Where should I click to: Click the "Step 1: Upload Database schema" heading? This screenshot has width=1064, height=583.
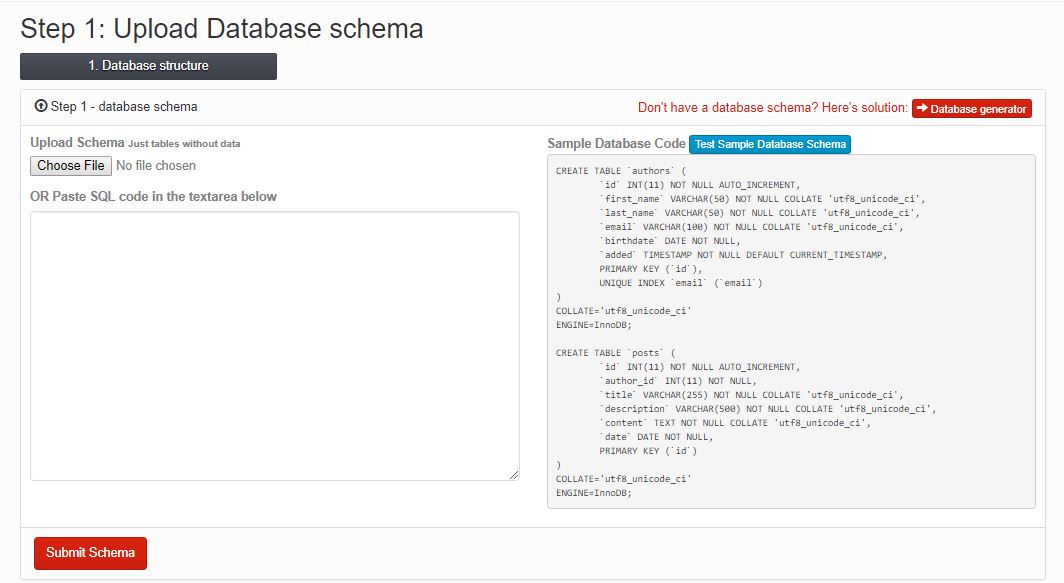[x=221, y=29]
